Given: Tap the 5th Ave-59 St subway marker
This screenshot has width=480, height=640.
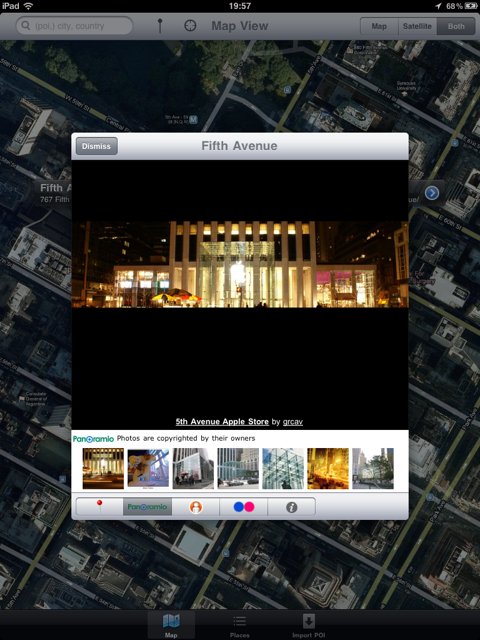Looking at the screenshot, I should [193, 120].
